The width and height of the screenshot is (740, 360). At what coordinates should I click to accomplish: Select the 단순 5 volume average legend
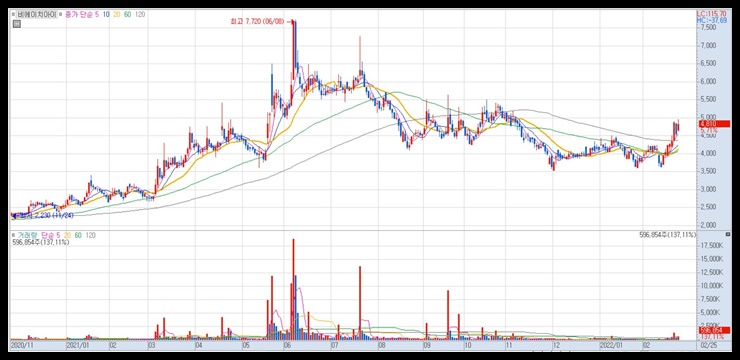coord(50,235)
